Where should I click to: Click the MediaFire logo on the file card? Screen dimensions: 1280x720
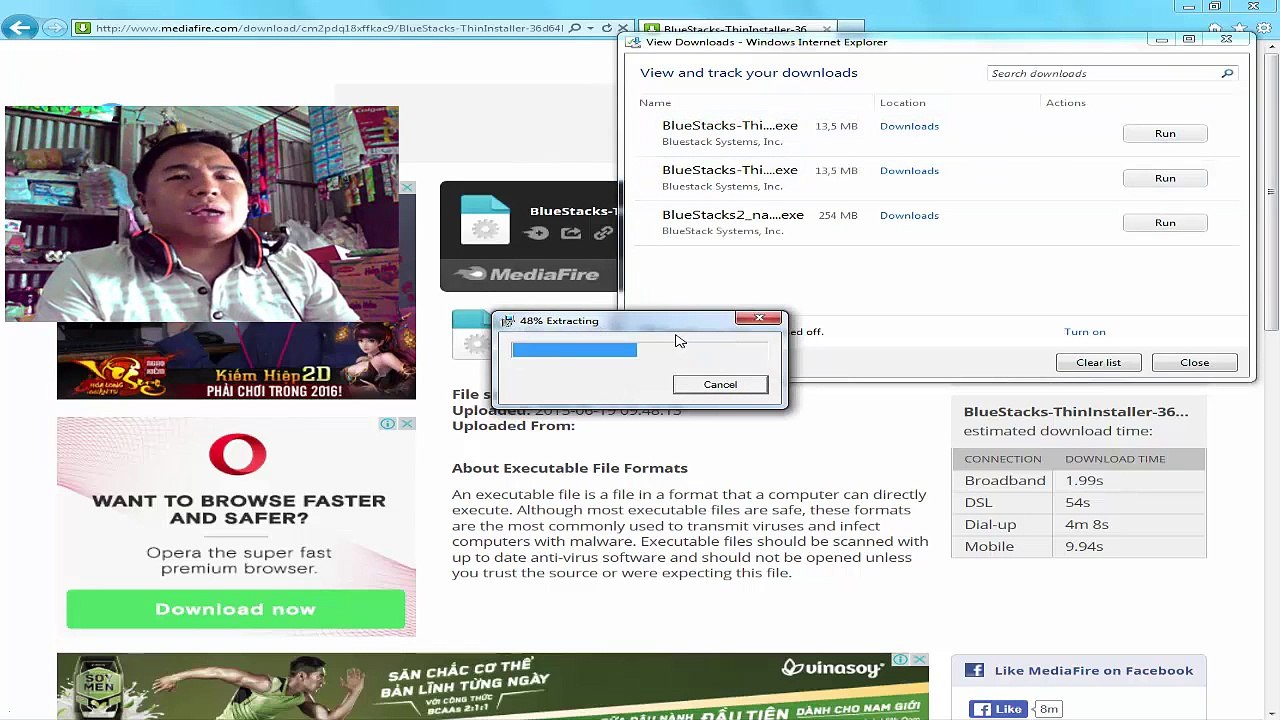point(527,274)
